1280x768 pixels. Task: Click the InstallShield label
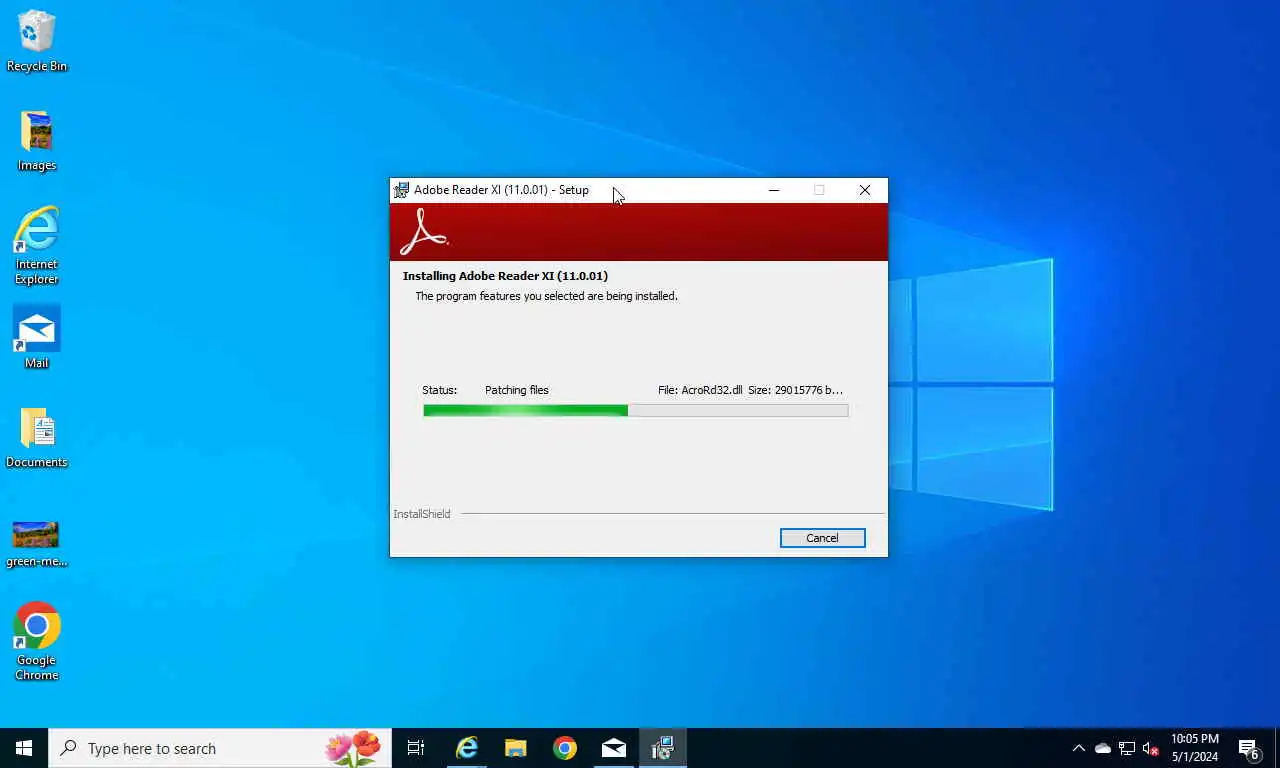click(x=422, y=514)
